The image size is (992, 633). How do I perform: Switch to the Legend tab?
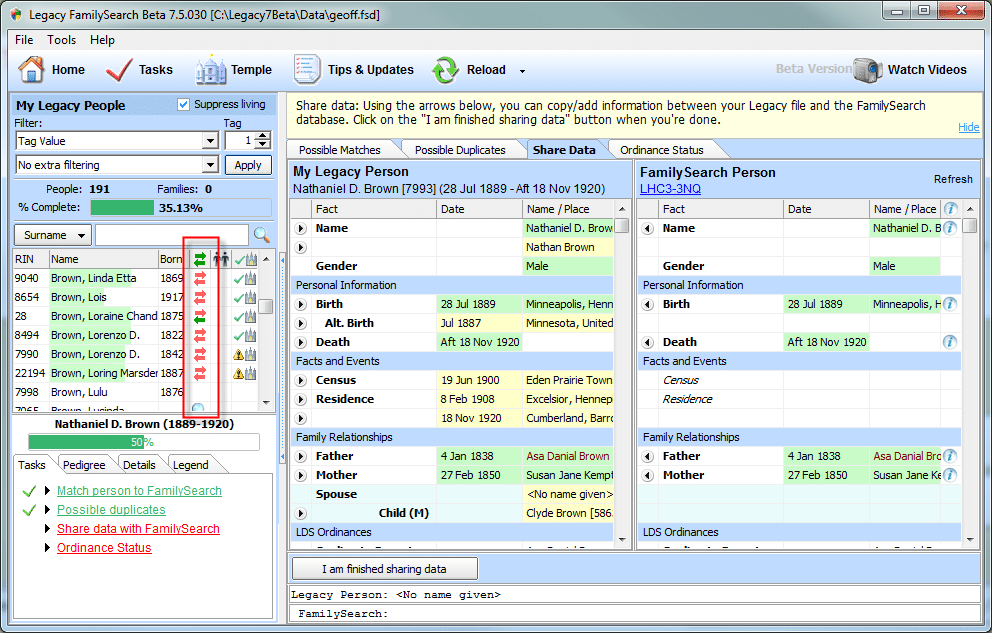click(x=190, y=465)
